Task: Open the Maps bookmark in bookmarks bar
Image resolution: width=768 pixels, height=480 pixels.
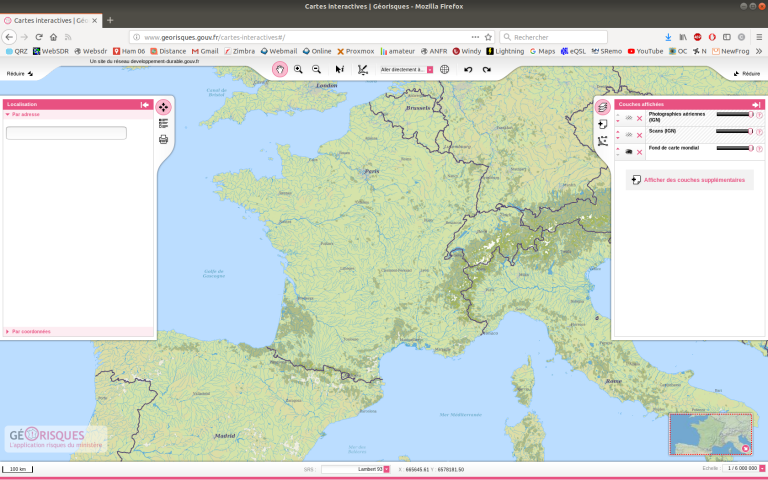Action: coord(542,51)
